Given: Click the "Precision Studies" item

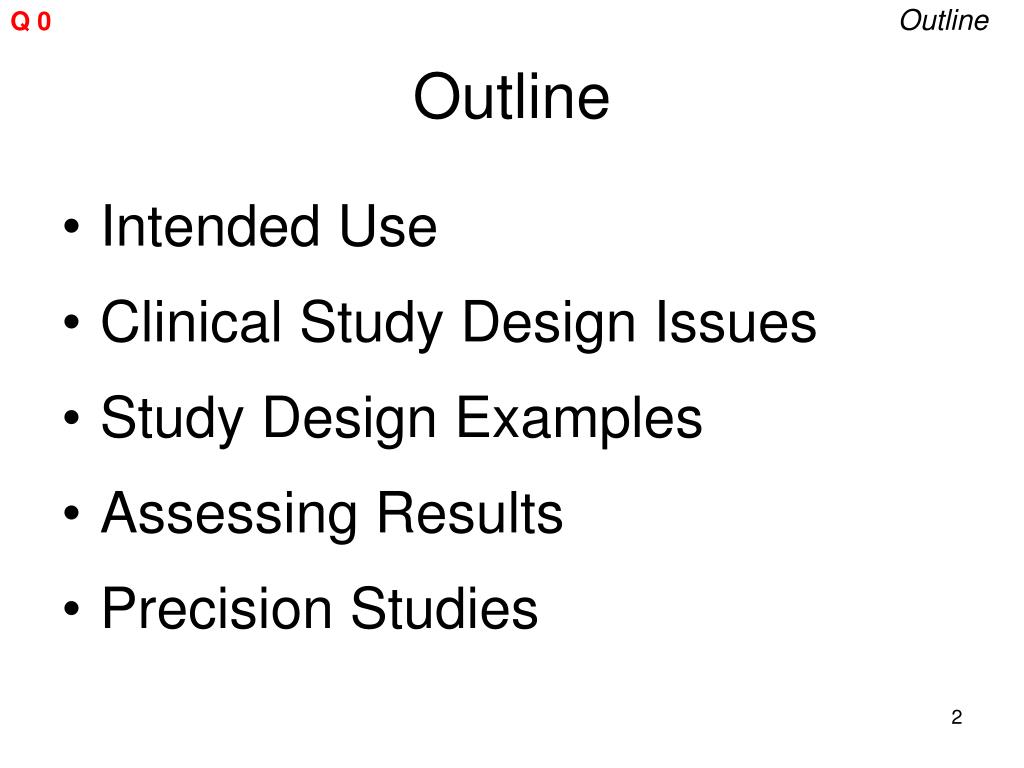Looking at the screenshot, I should point(319,609).
